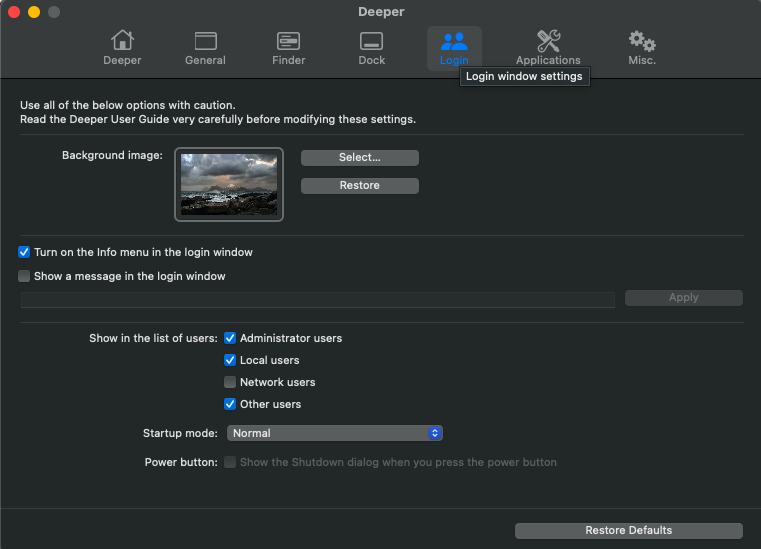
Task: Click the 'Startup mode:' label
Action: click(x=180, y=433)
